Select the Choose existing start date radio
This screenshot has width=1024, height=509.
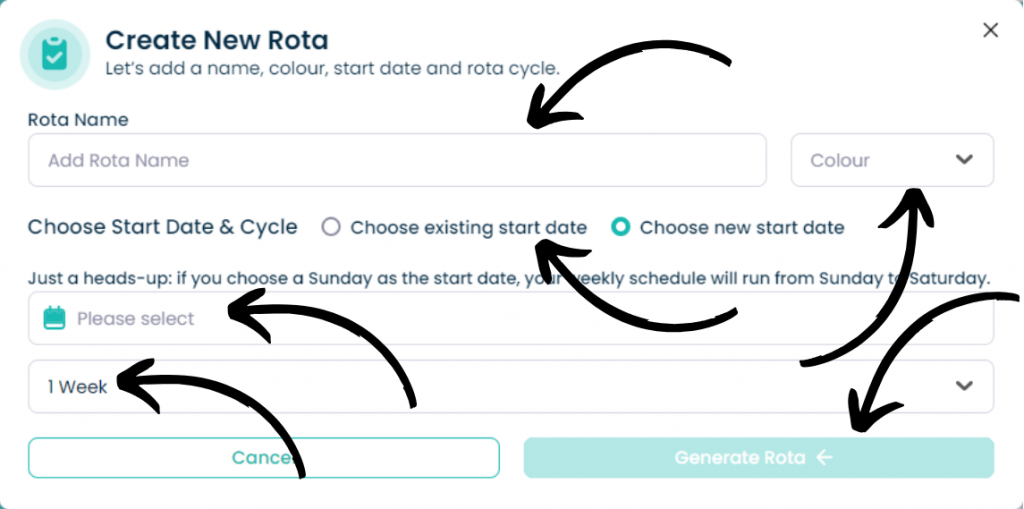point(331,227)
